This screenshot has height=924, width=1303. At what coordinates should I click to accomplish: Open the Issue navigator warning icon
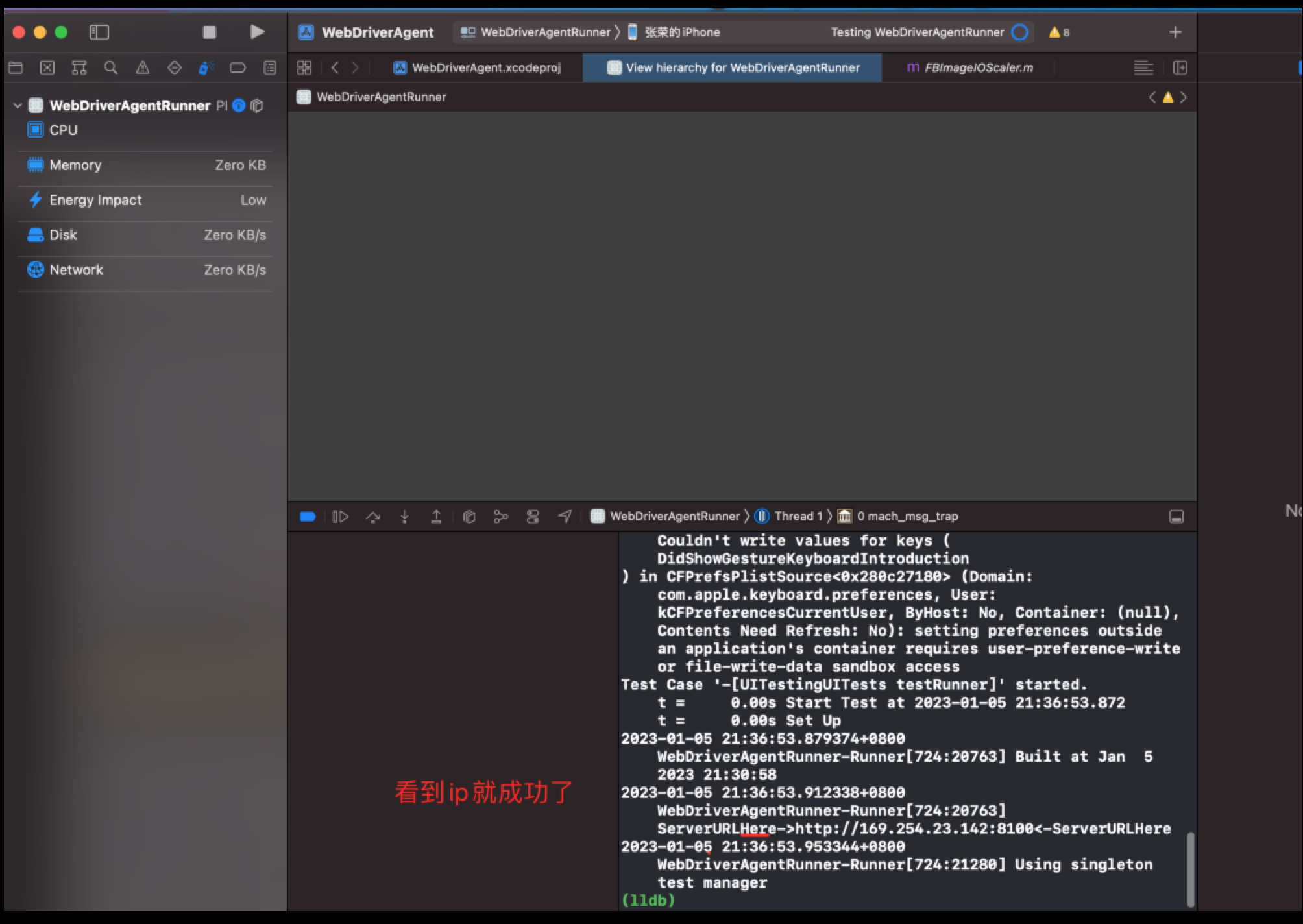143,67
